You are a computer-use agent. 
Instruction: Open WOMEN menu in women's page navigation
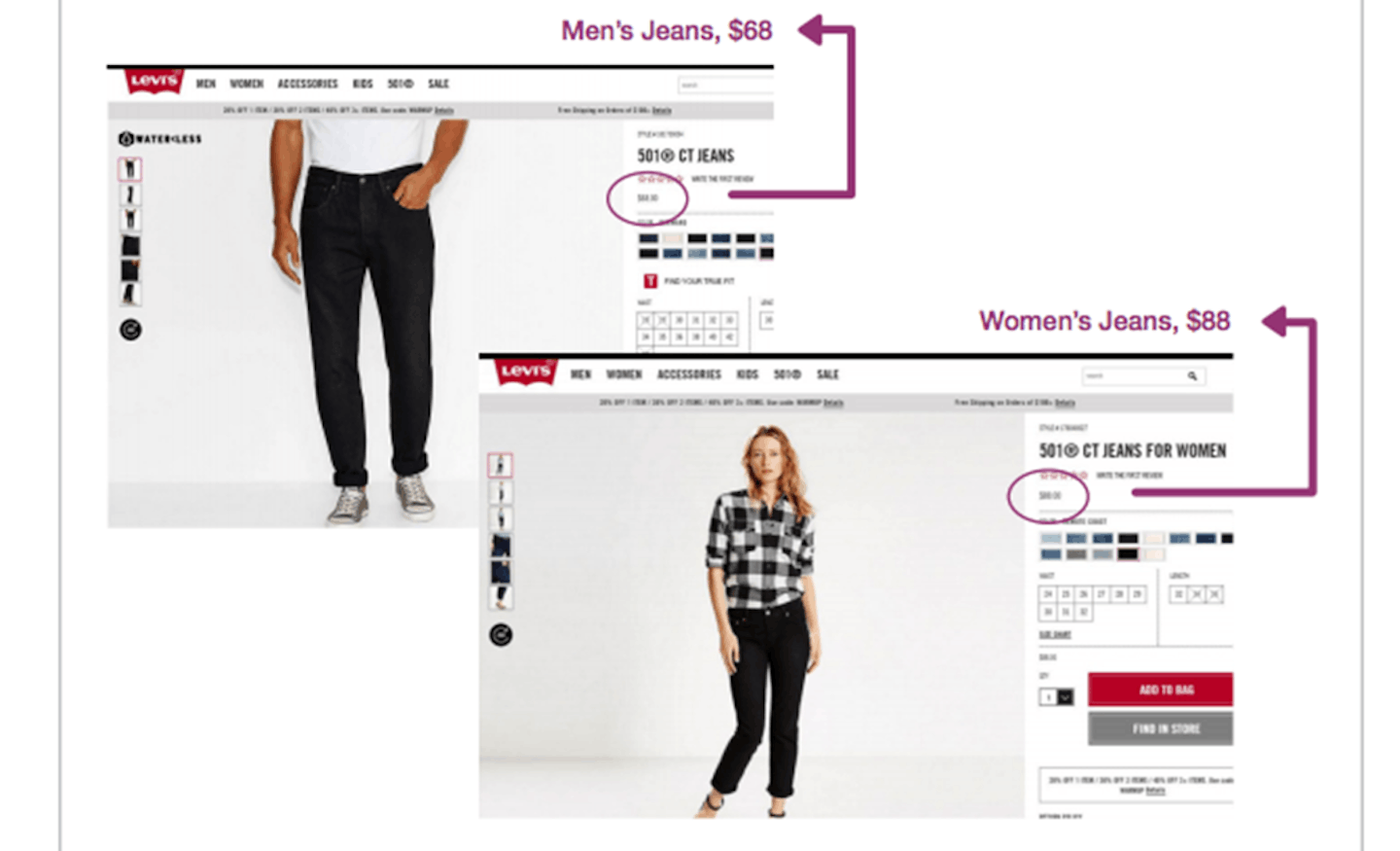[x=624, y=374]
